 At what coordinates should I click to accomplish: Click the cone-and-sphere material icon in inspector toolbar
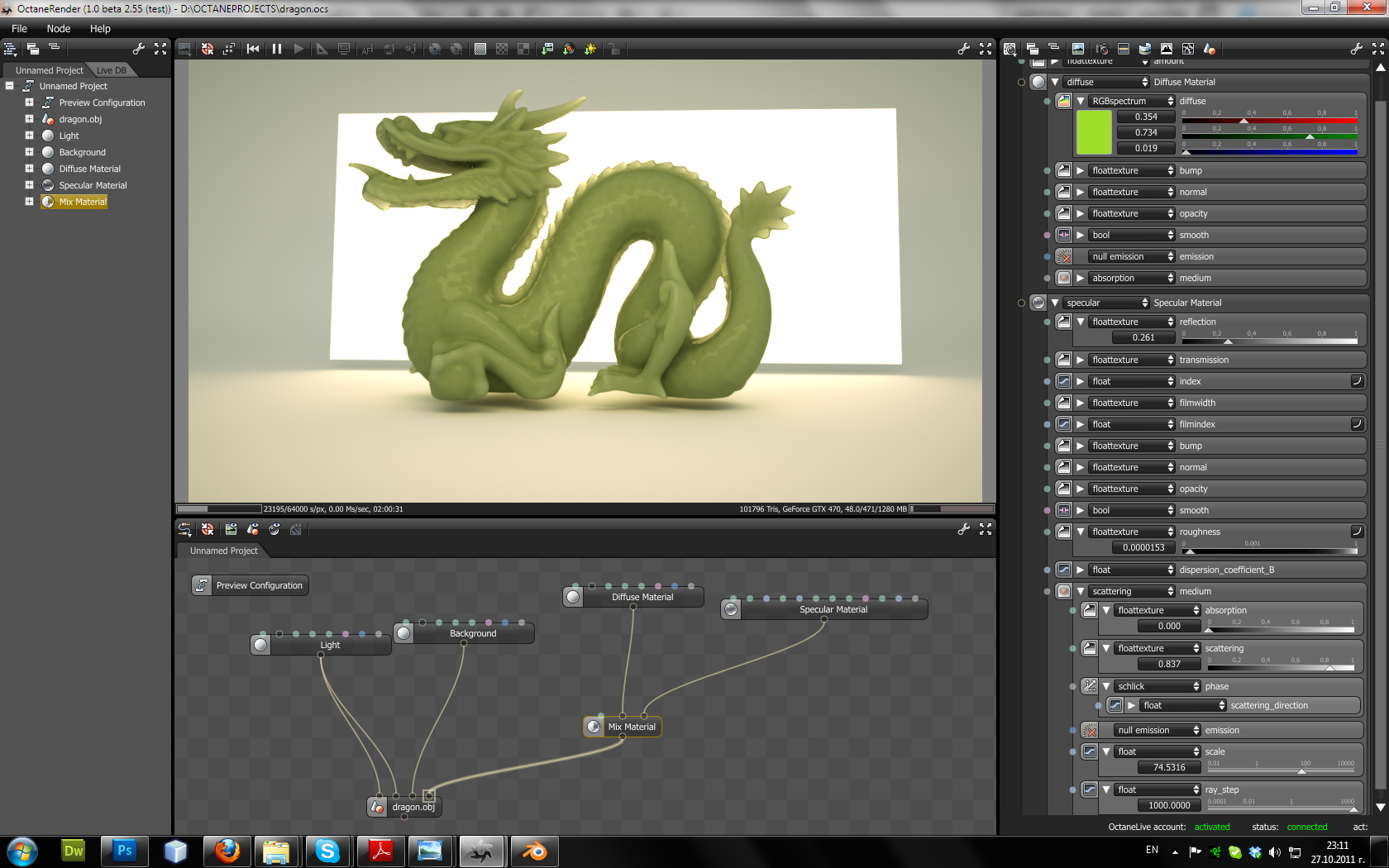(1210, 49)
